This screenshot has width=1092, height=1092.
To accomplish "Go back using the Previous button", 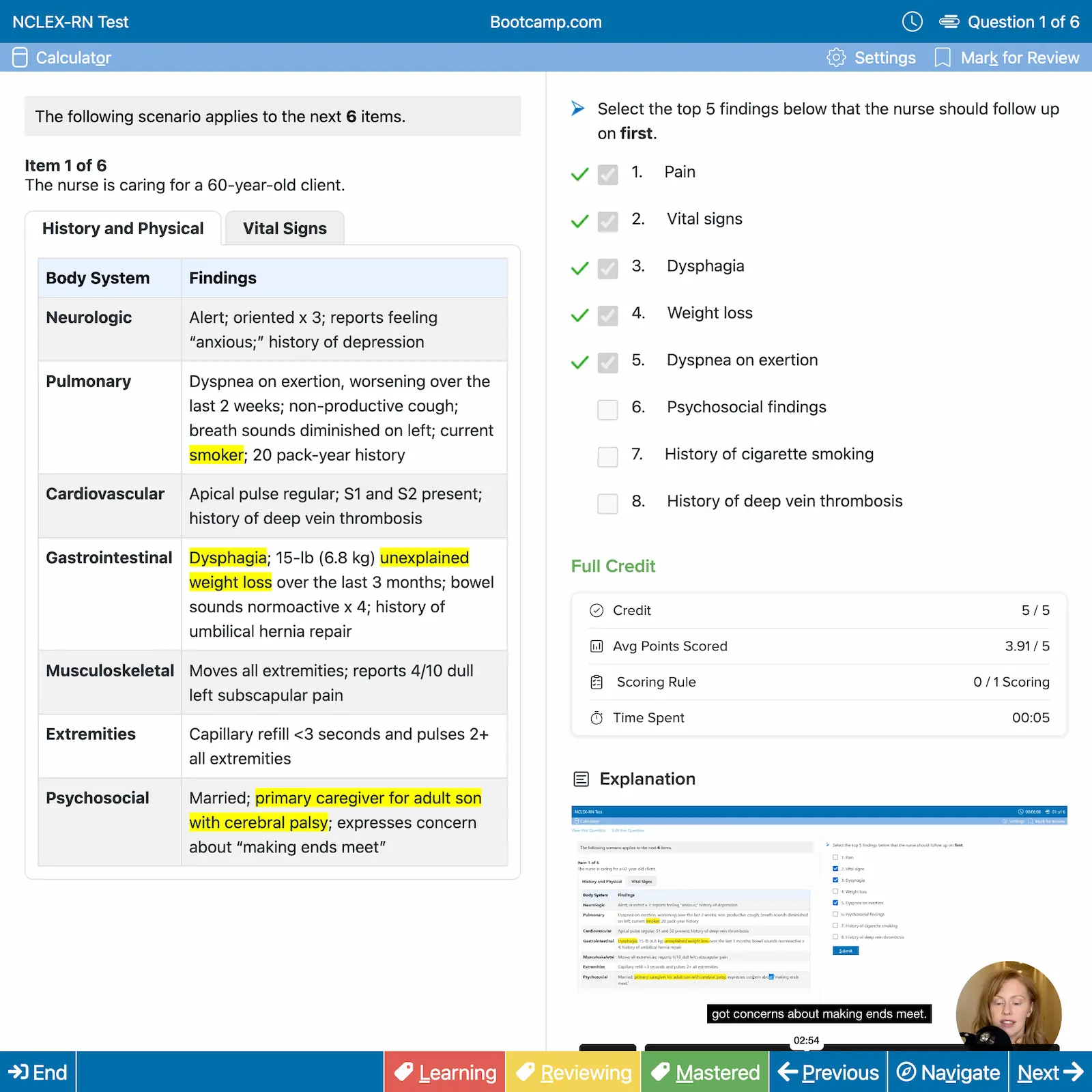I will (x=828, y=1072).
